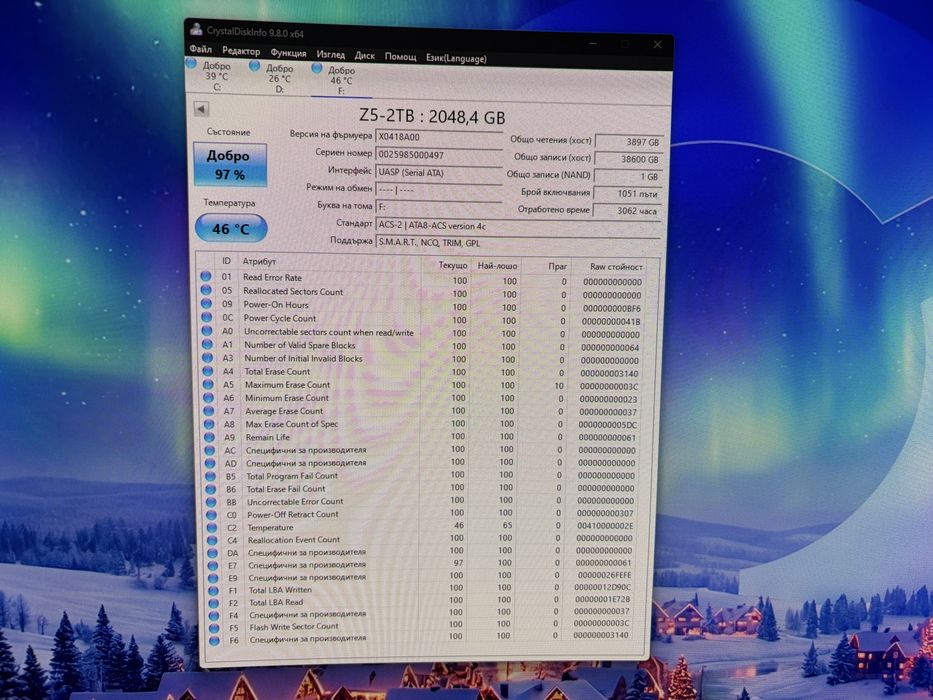Click the Най-лошо column header

pyautogui.click(x=497, y=266)
